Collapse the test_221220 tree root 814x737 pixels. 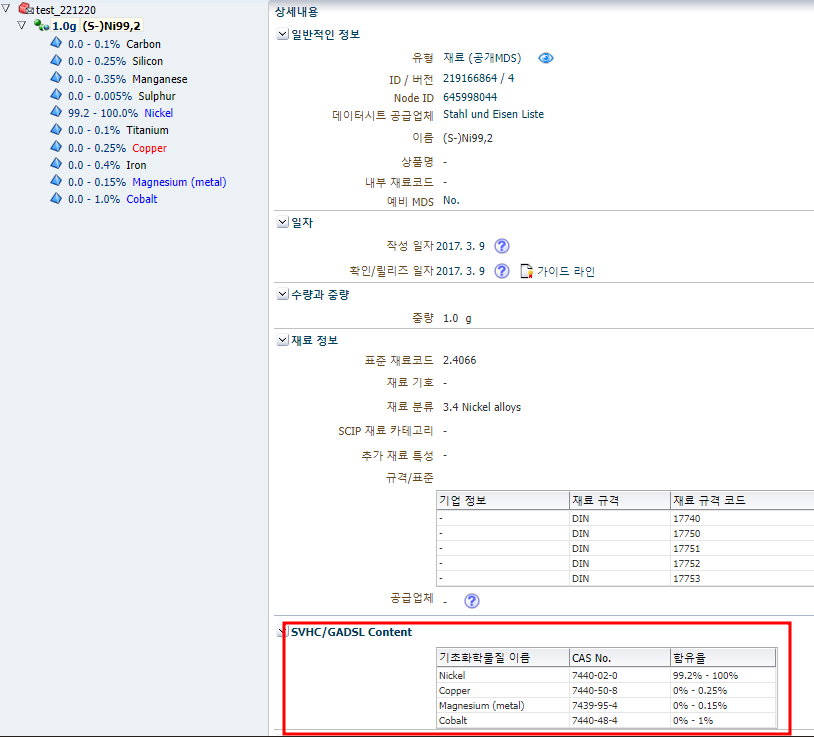point(6,8)
